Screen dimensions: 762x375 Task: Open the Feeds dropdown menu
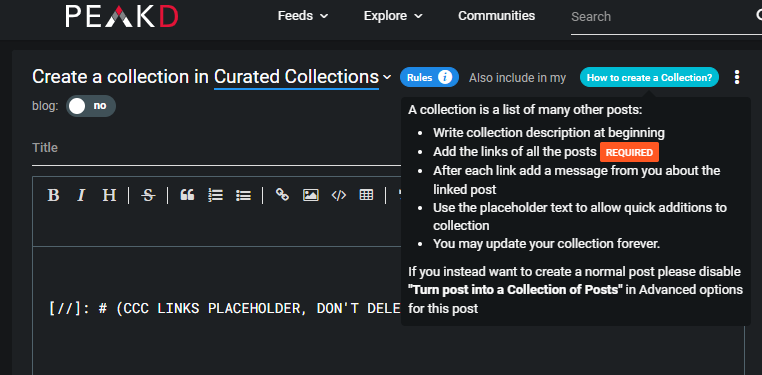point(303,16)
